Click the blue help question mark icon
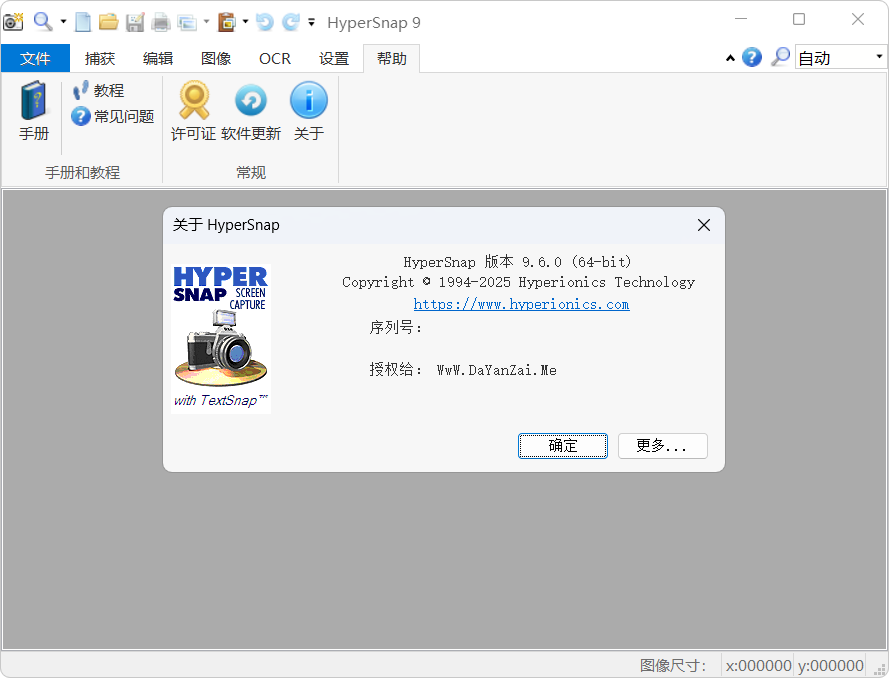 tap(752, 57)
